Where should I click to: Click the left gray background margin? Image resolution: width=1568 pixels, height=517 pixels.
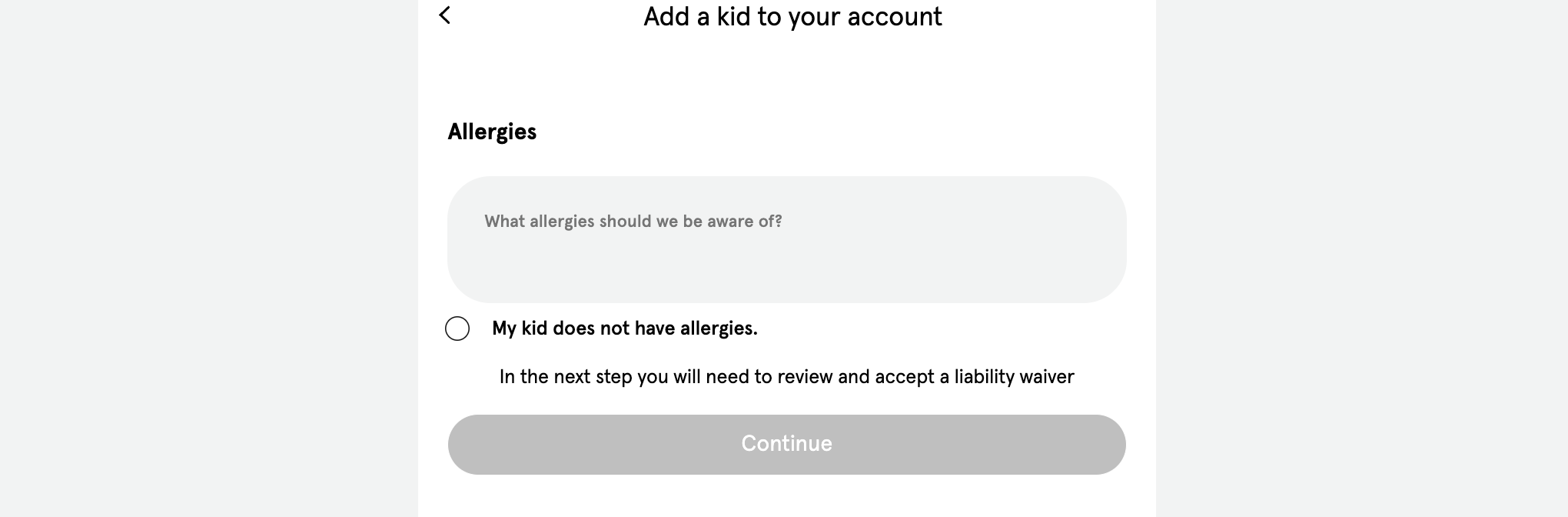[208, 258]
